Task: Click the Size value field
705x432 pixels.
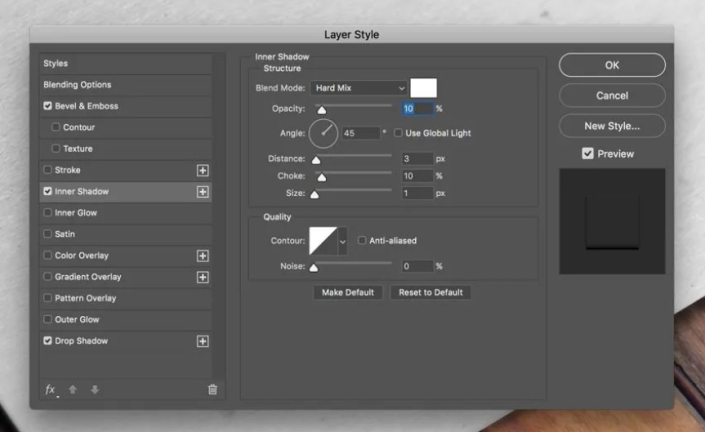Action: click(417, 193)
